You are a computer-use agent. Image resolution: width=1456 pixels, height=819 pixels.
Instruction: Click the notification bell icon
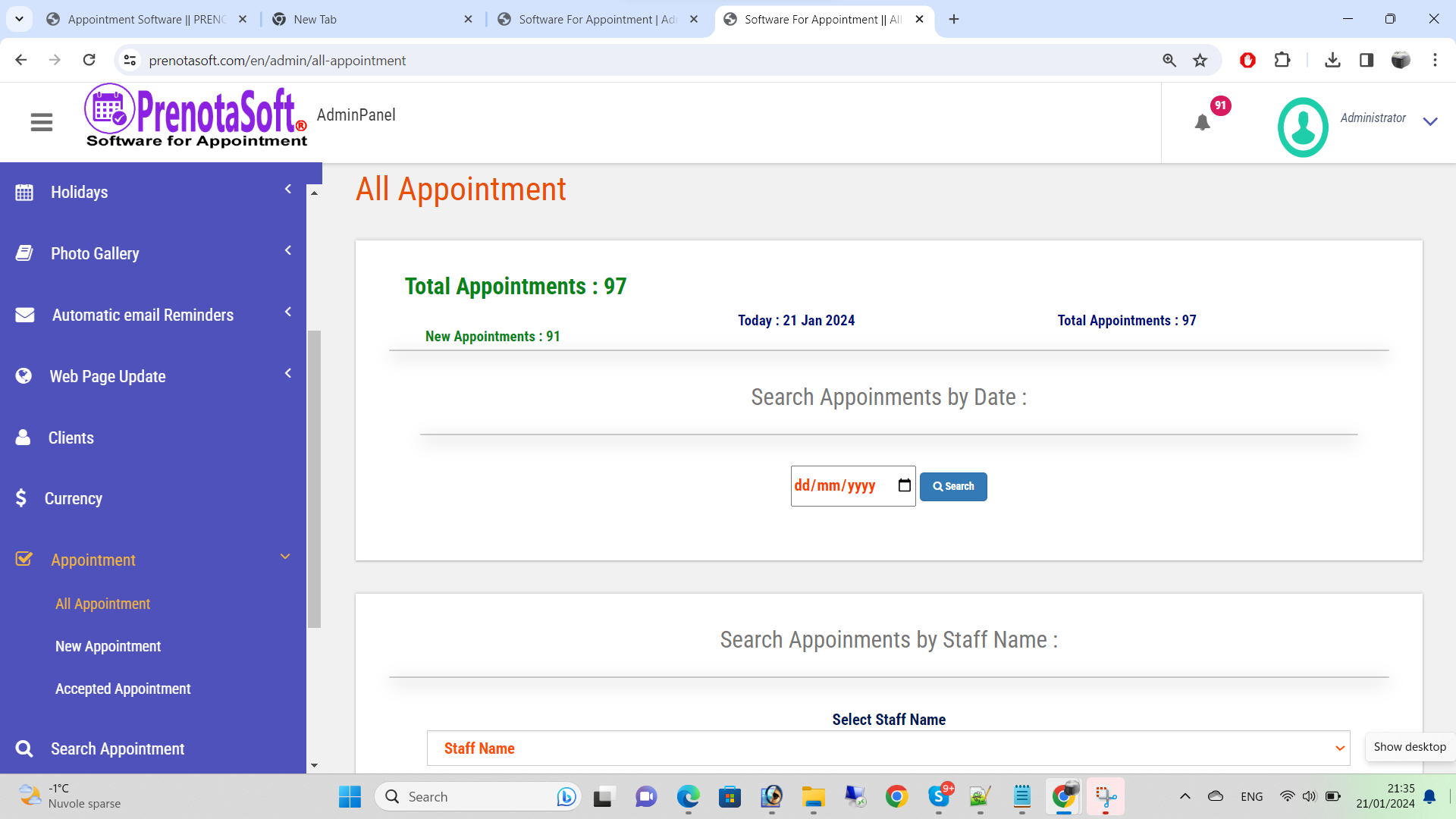tap(1202, 122)
